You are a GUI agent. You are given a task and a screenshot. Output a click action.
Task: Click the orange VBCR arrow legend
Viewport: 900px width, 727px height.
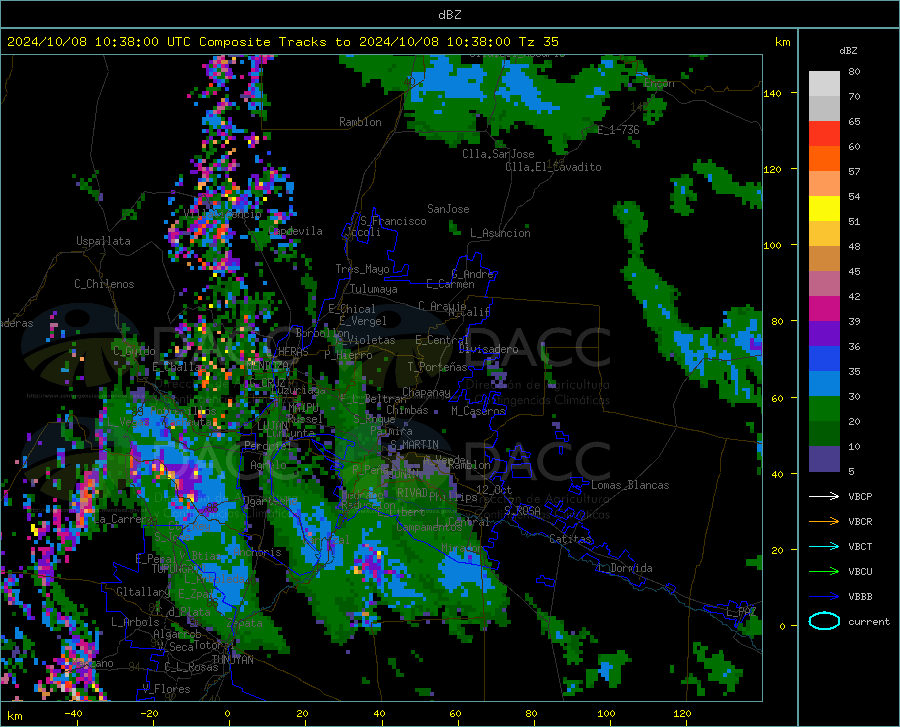[x=824, y=522]
